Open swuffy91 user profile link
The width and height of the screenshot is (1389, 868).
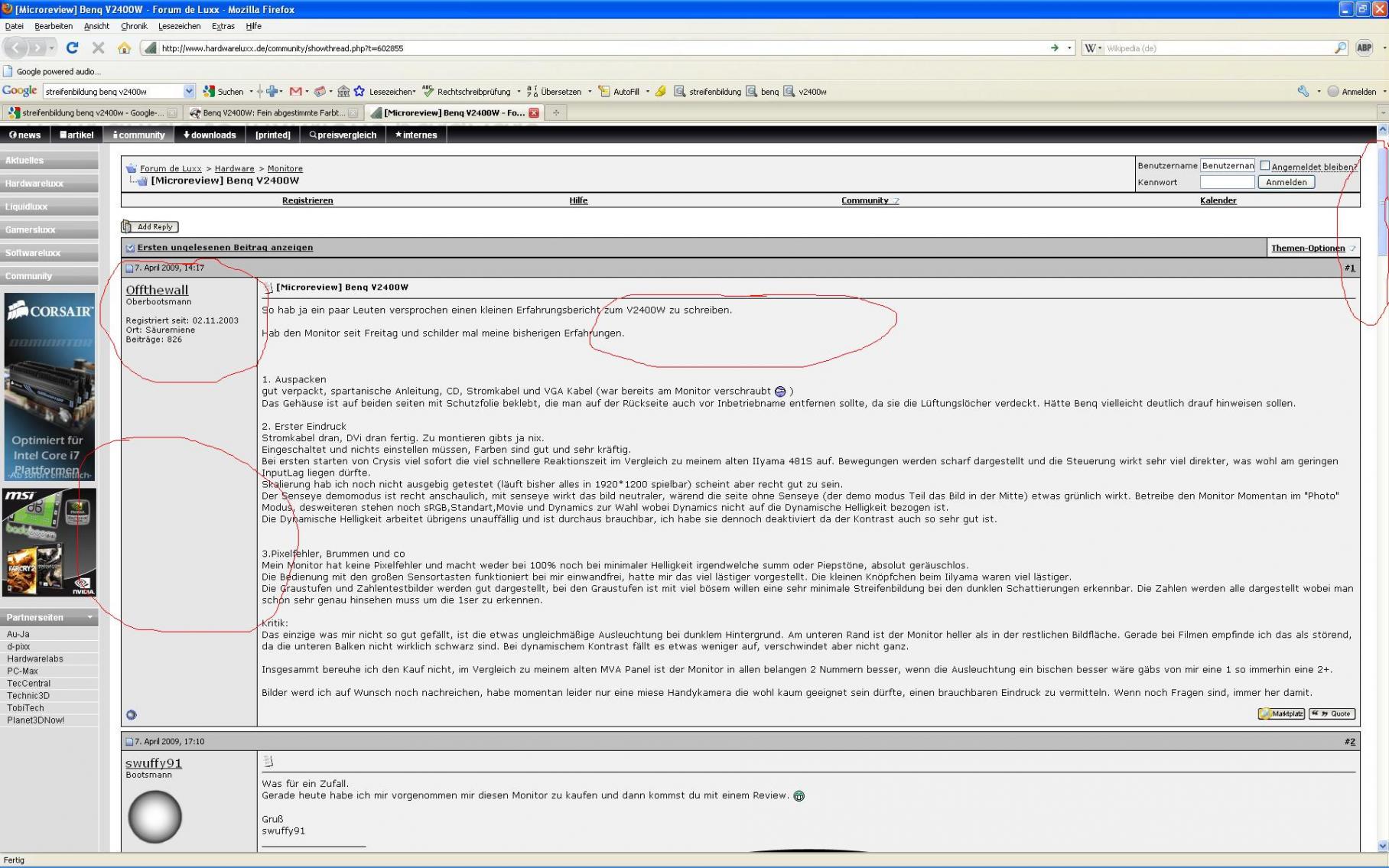(x=154, y=763)
